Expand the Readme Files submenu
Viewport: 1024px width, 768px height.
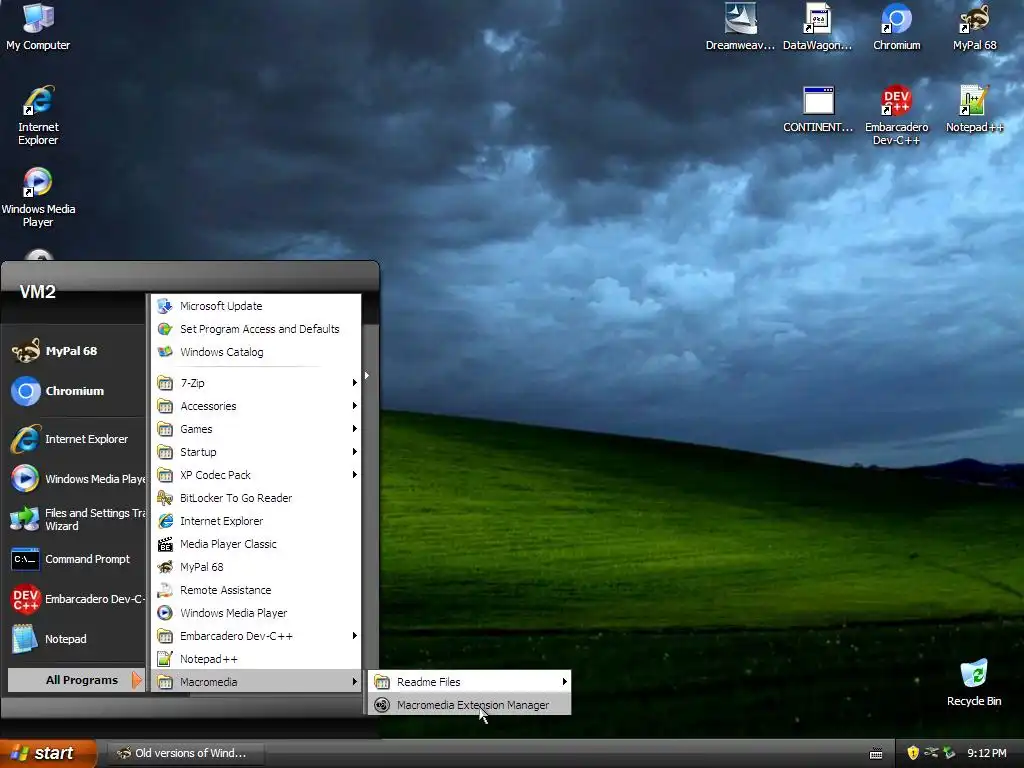pos(470,682)
